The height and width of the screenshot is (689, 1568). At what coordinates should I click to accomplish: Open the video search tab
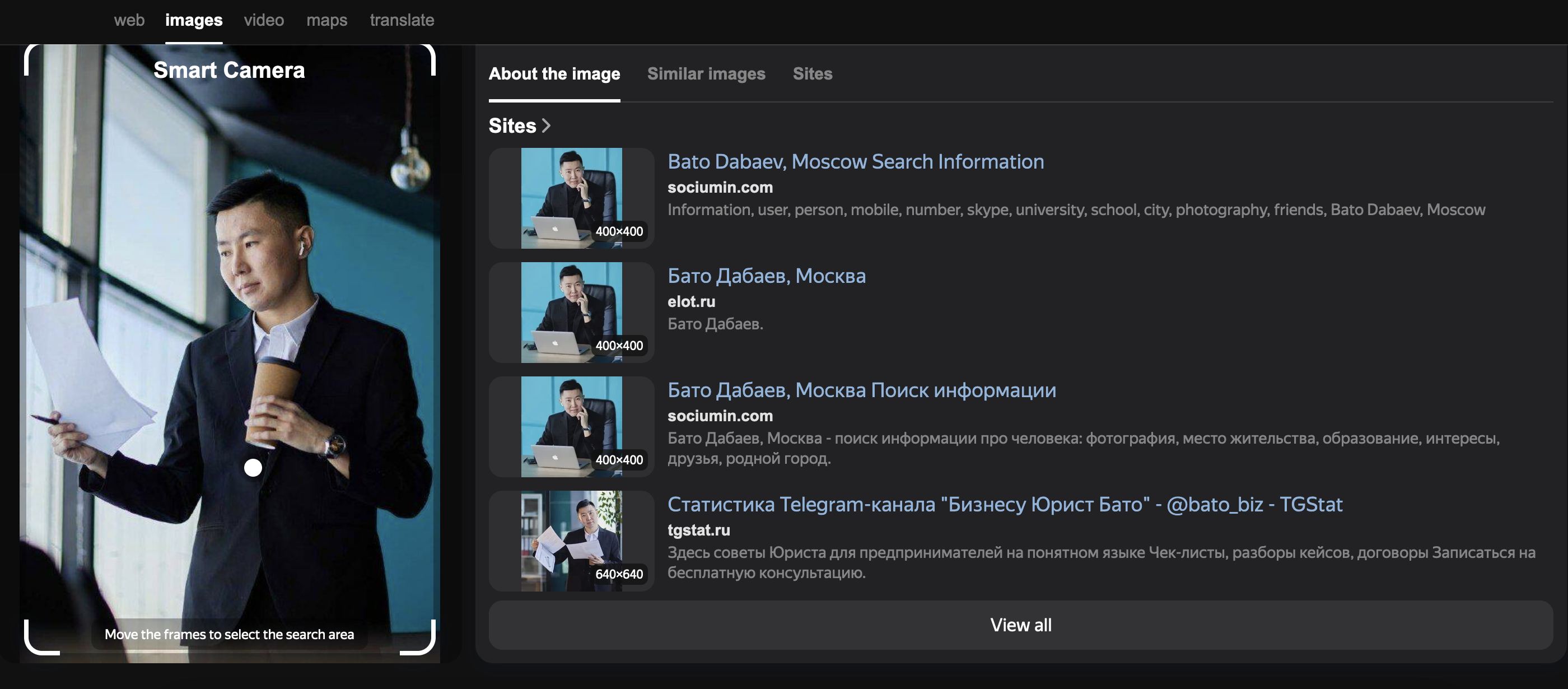(264, 20)
